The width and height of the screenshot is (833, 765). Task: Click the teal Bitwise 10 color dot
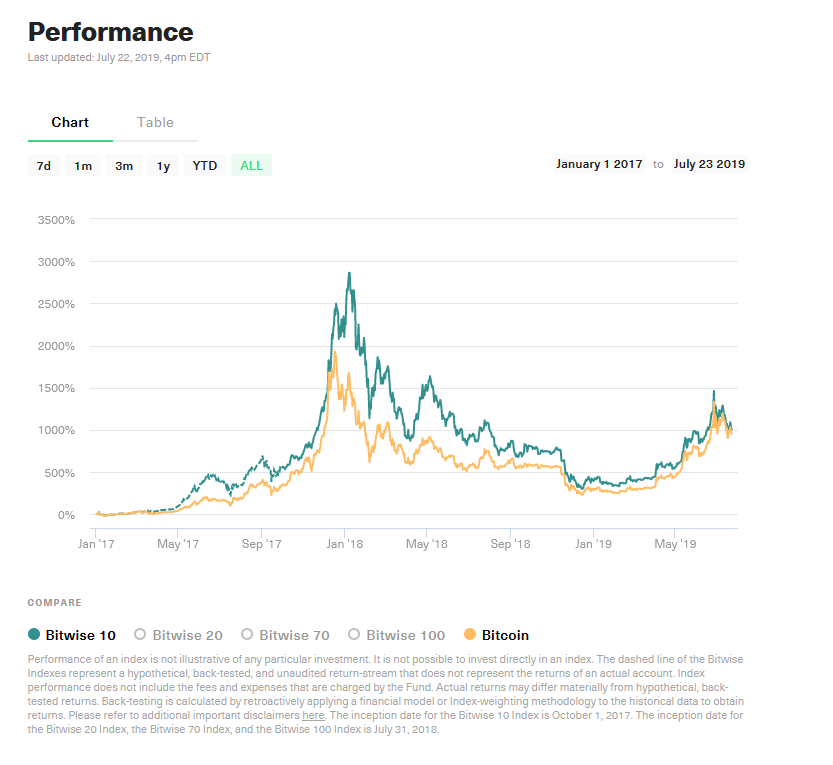(x=34, y=634)
